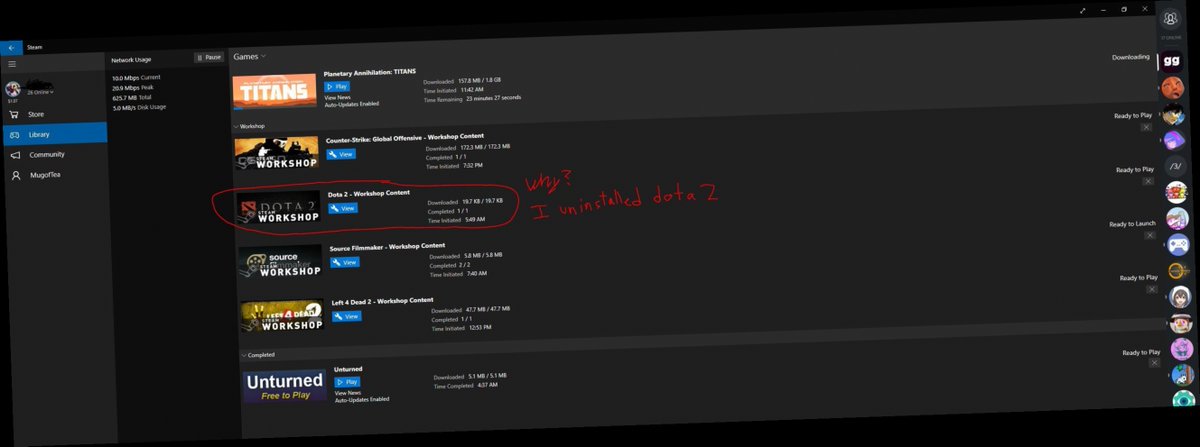Remove the Left 4 Dead 2 entry with X
Screen dimensions: 1200x447
tap(1151, 288)
